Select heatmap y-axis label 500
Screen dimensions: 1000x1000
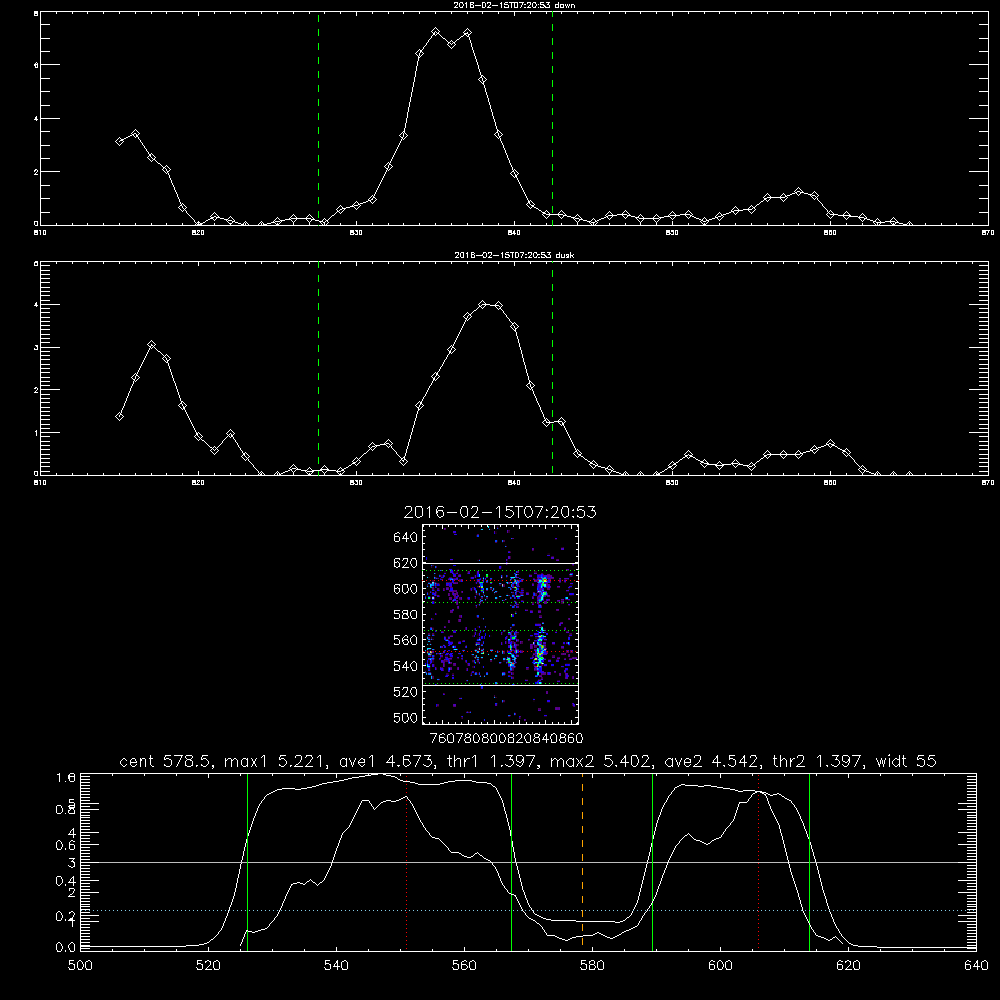(406, 718)
